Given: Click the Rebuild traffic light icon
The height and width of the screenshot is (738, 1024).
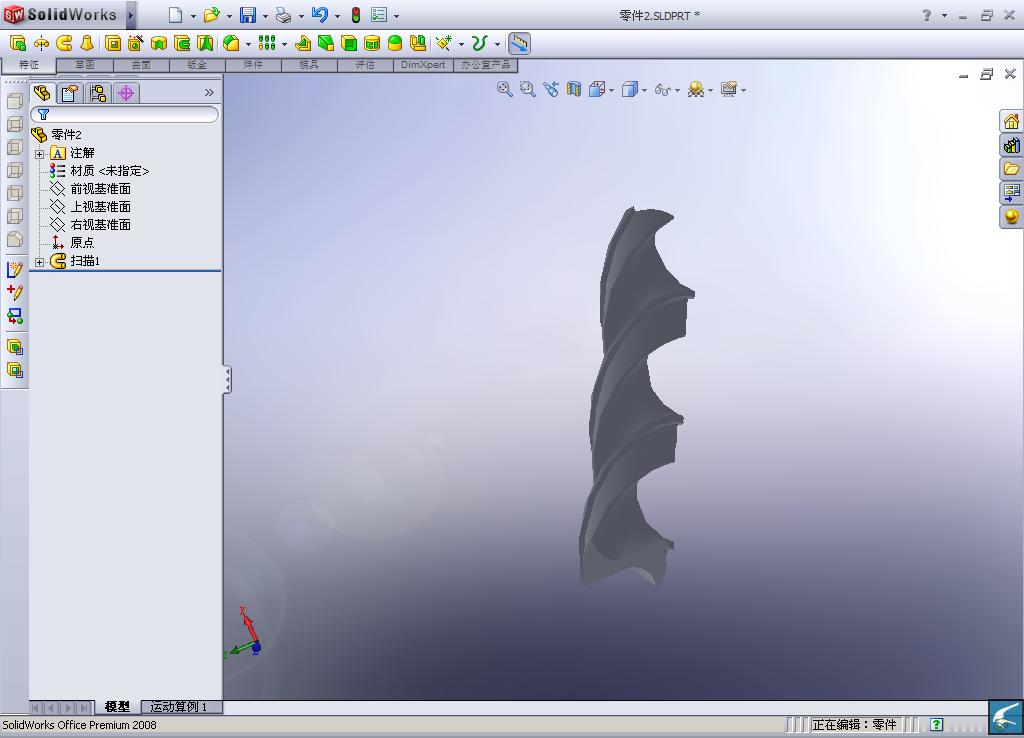Looking at the screenshot, I should 356,15.
